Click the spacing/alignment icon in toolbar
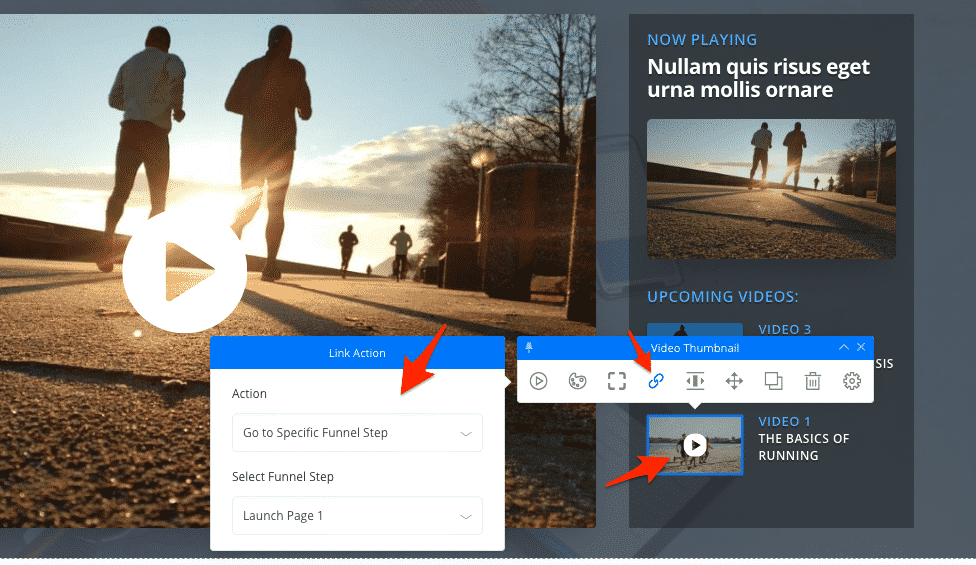The height and width of the screenshot is (565, 976). coord(695,381)
